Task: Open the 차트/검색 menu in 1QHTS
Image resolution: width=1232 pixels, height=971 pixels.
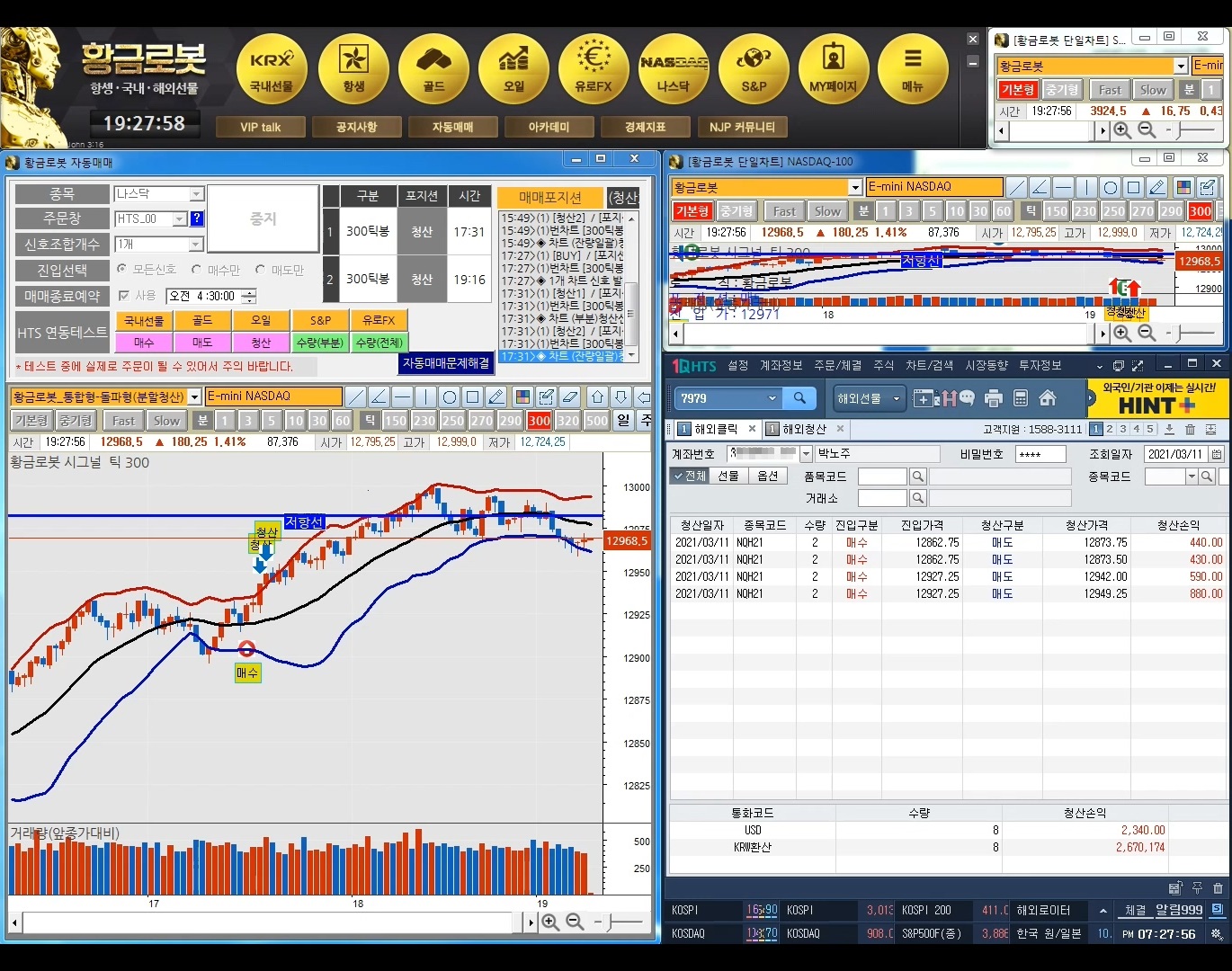Action: pos(930,365)
